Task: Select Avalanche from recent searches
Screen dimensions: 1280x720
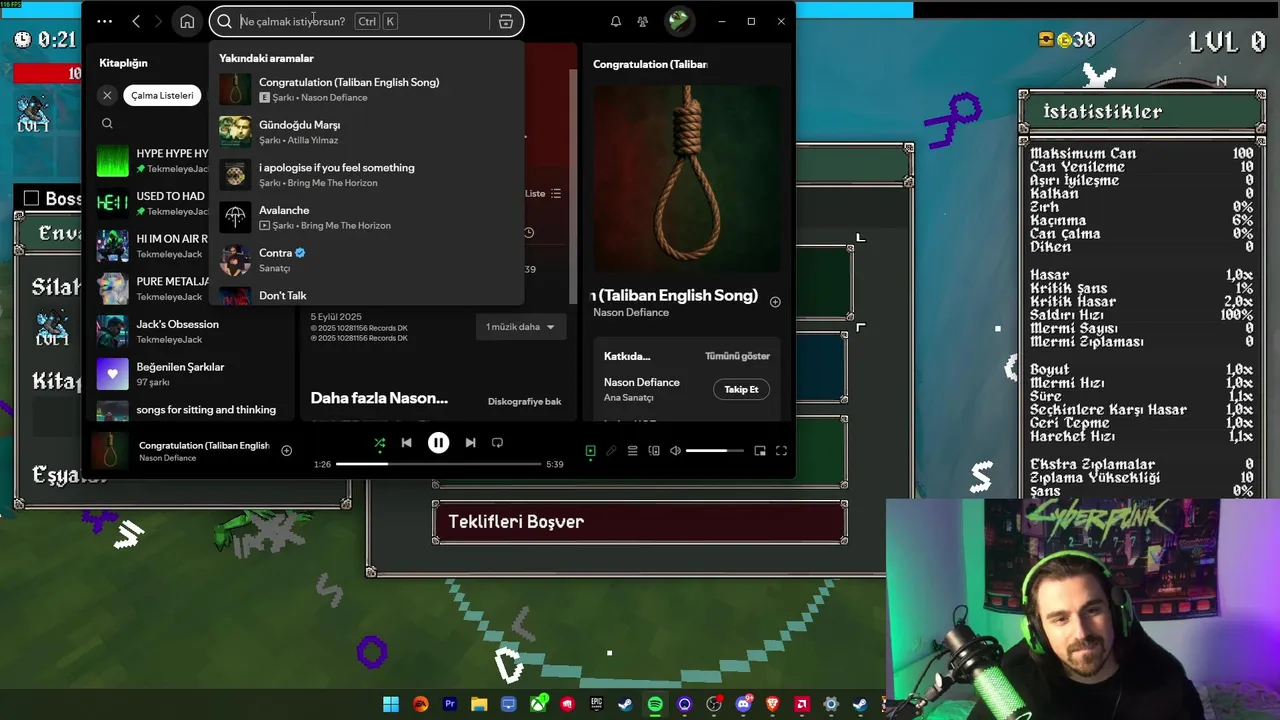Action: pyautogui.click(x=366, y=217)
